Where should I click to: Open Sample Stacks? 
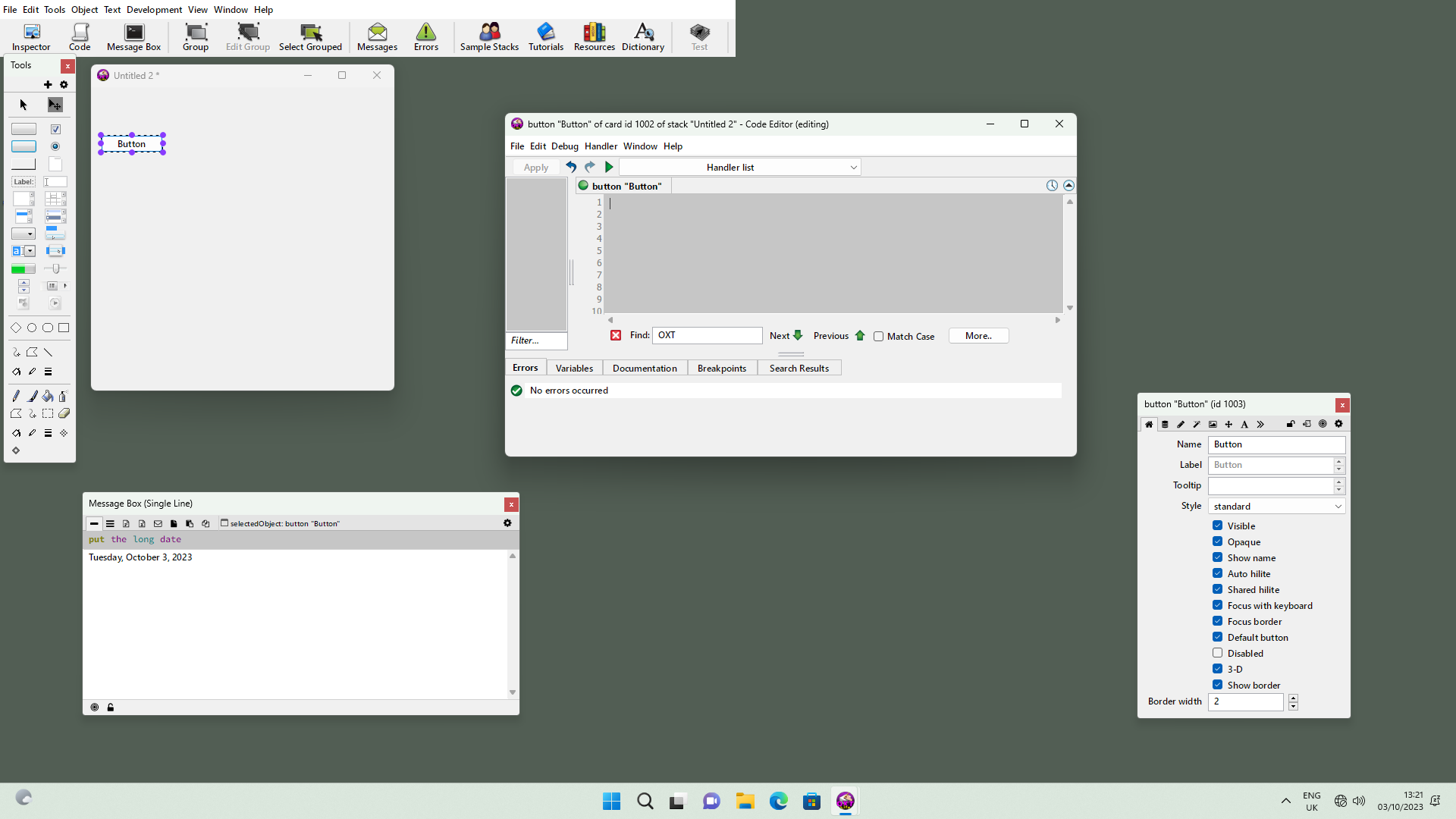(489, 37)
